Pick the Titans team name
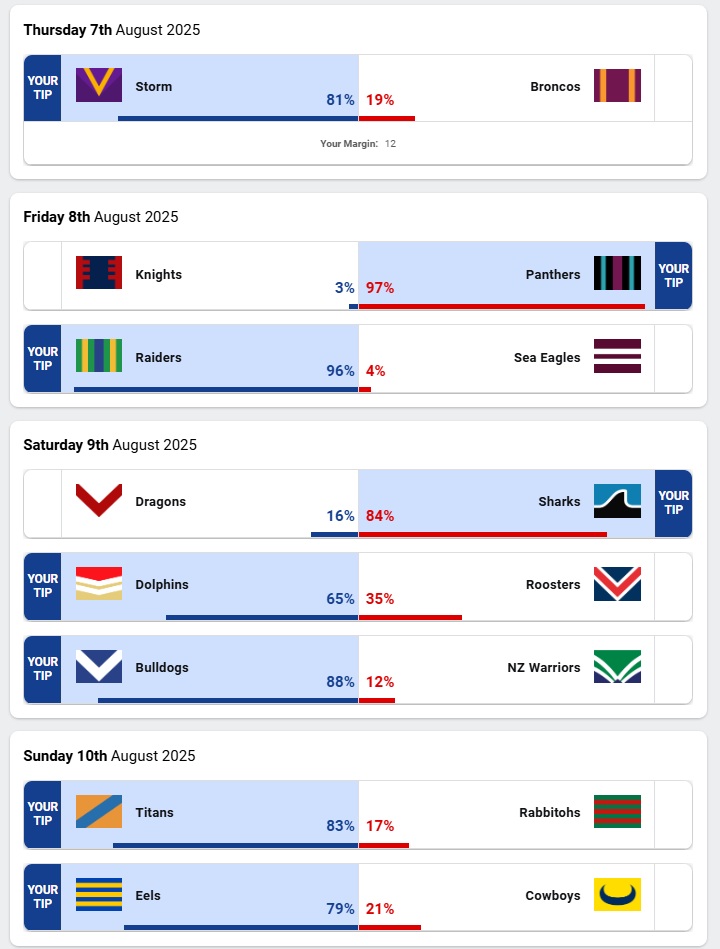Viewport: 720px width, 949px height. (154, 812)
